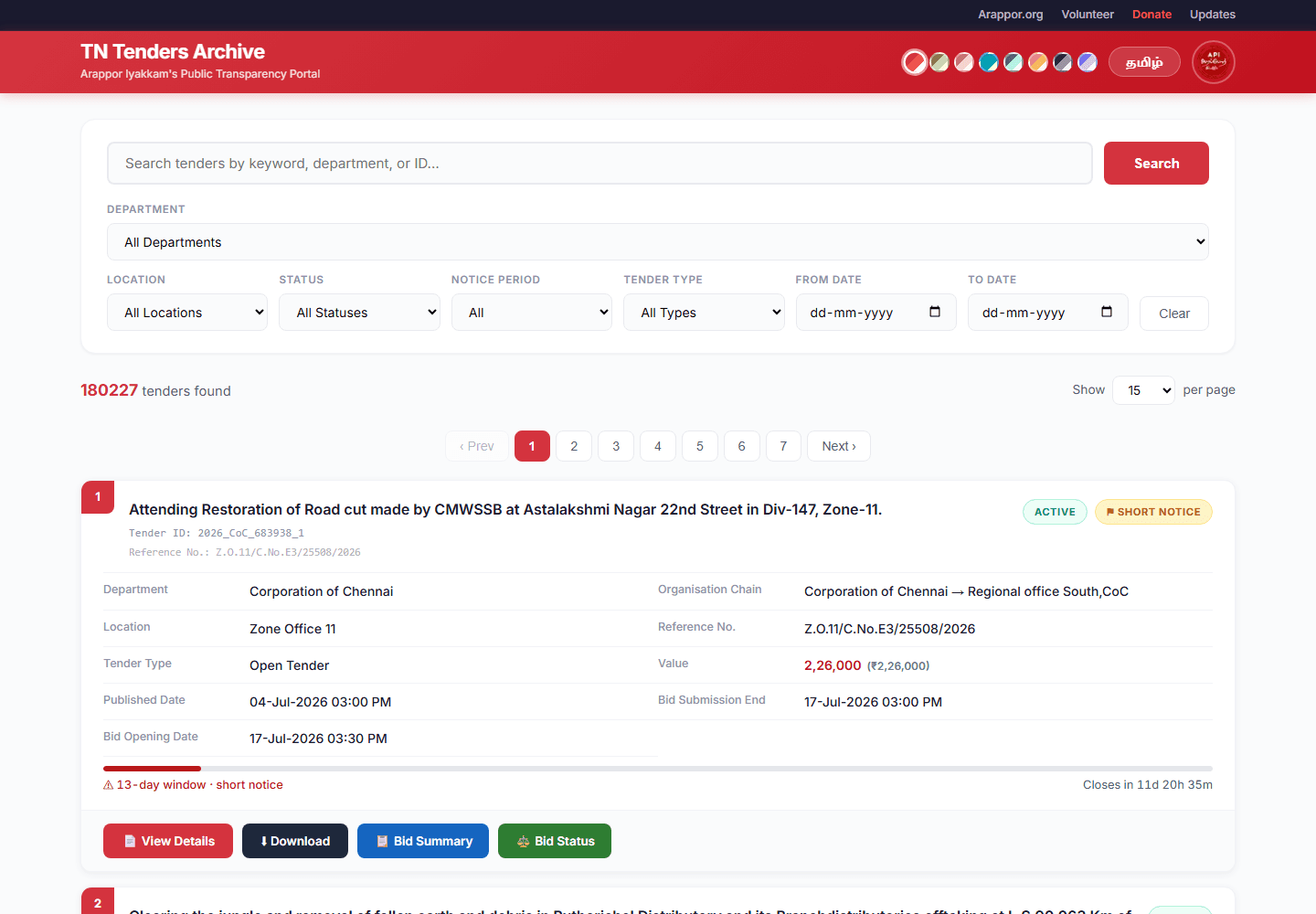Image resolution: width=1316 pixels, height=914 pixels.
Task: Click the 180227 tenders found count
Action: pos(155,390)
